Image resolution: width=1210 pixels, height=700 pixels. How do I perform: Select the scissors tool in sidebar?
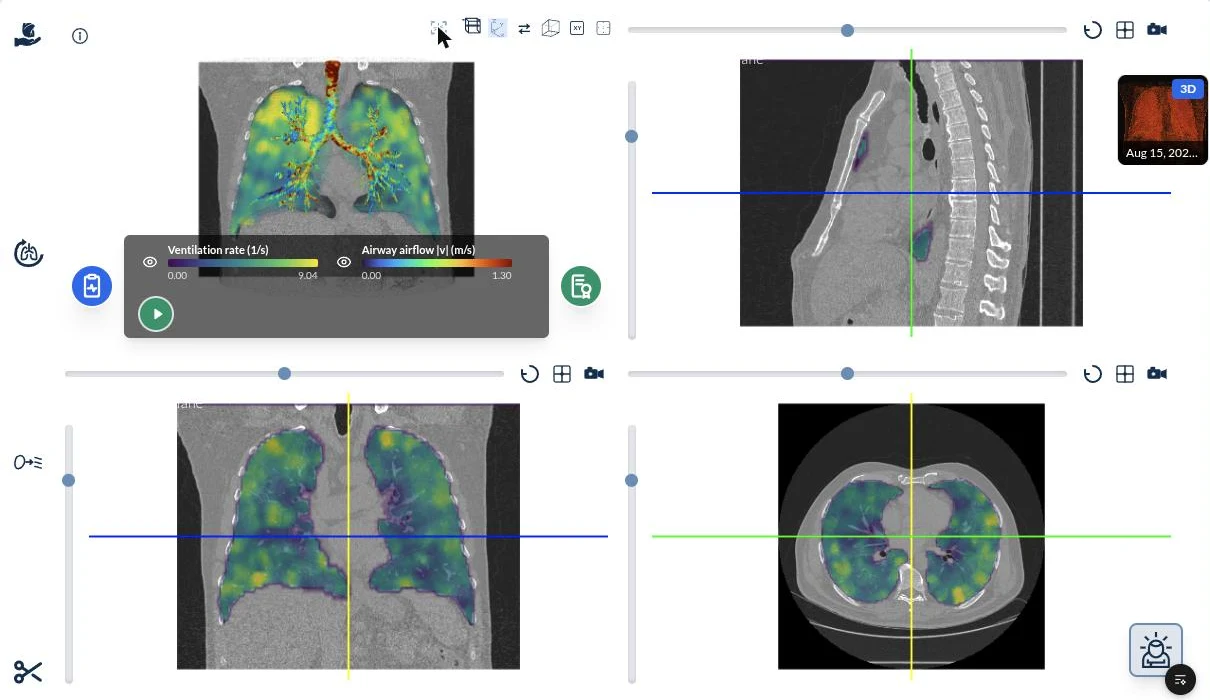(x=28, y=672)
